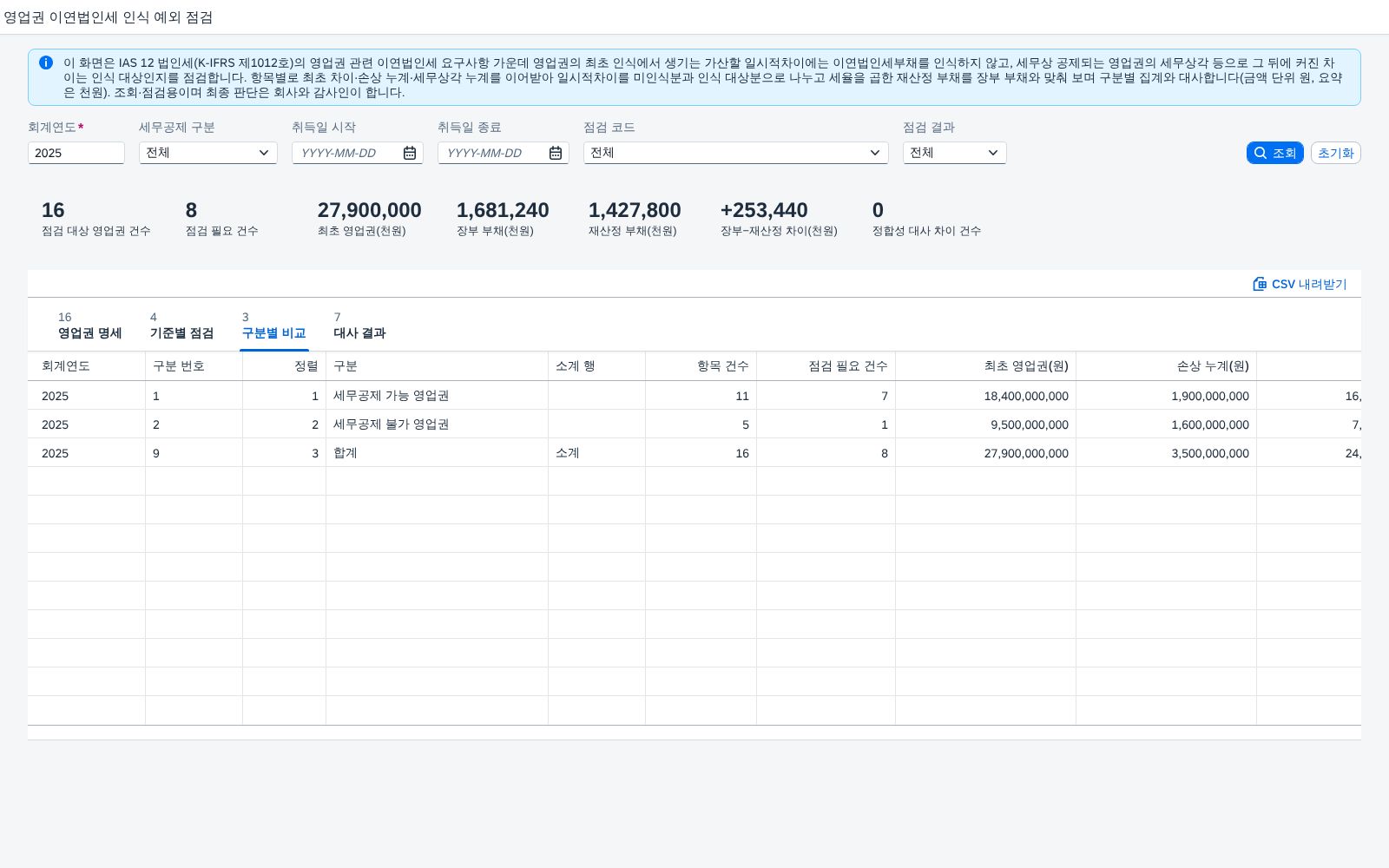Click the 손상 누계(원) column header
The image size is (1389, 868).
pyautogui.click(x=1167, y=366)
